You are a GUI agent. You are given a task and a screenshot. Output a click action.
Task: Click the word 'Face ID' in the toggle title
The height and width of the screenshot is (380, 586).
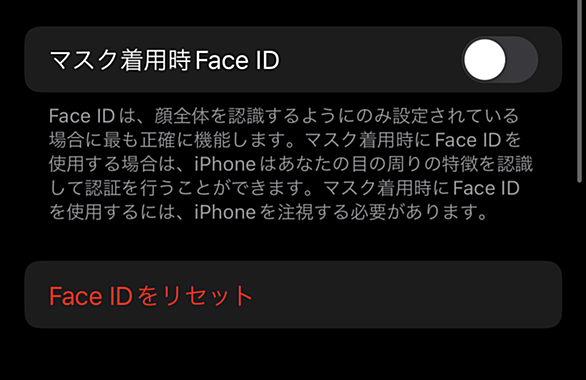point(237,60)
